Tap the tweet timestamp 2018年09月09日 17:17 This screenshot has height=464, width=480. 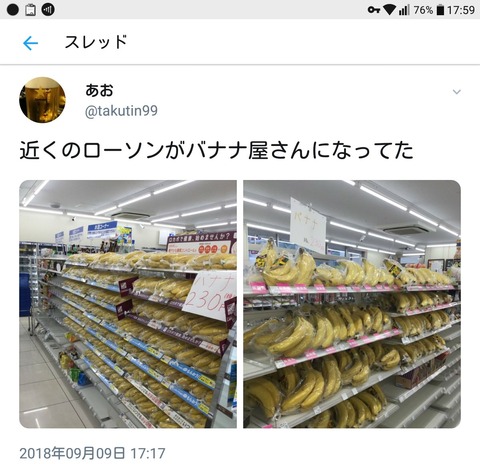(x=92, y=454)
